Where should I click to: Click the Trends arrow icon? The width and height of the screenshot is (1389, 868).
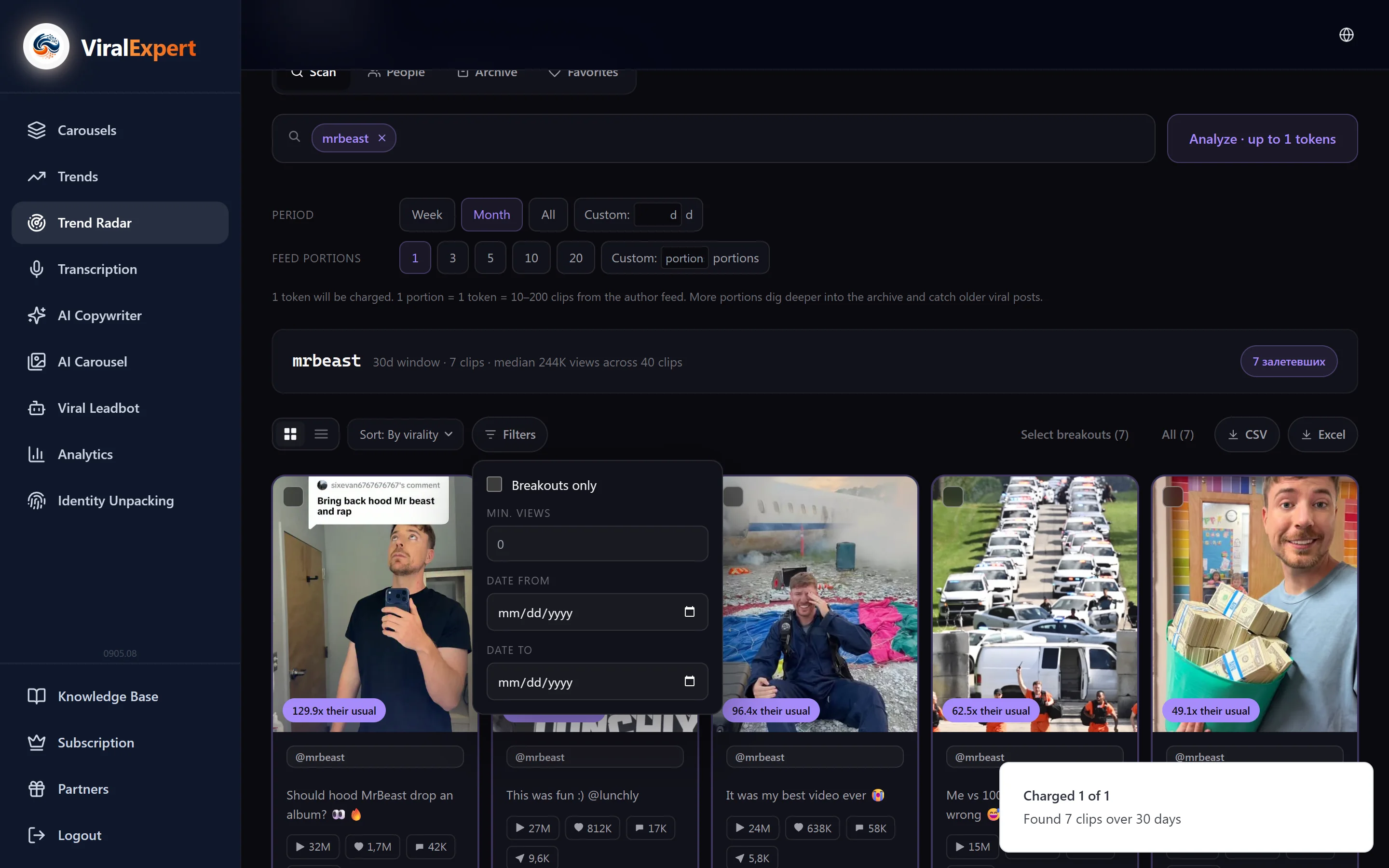pos(36,177)
